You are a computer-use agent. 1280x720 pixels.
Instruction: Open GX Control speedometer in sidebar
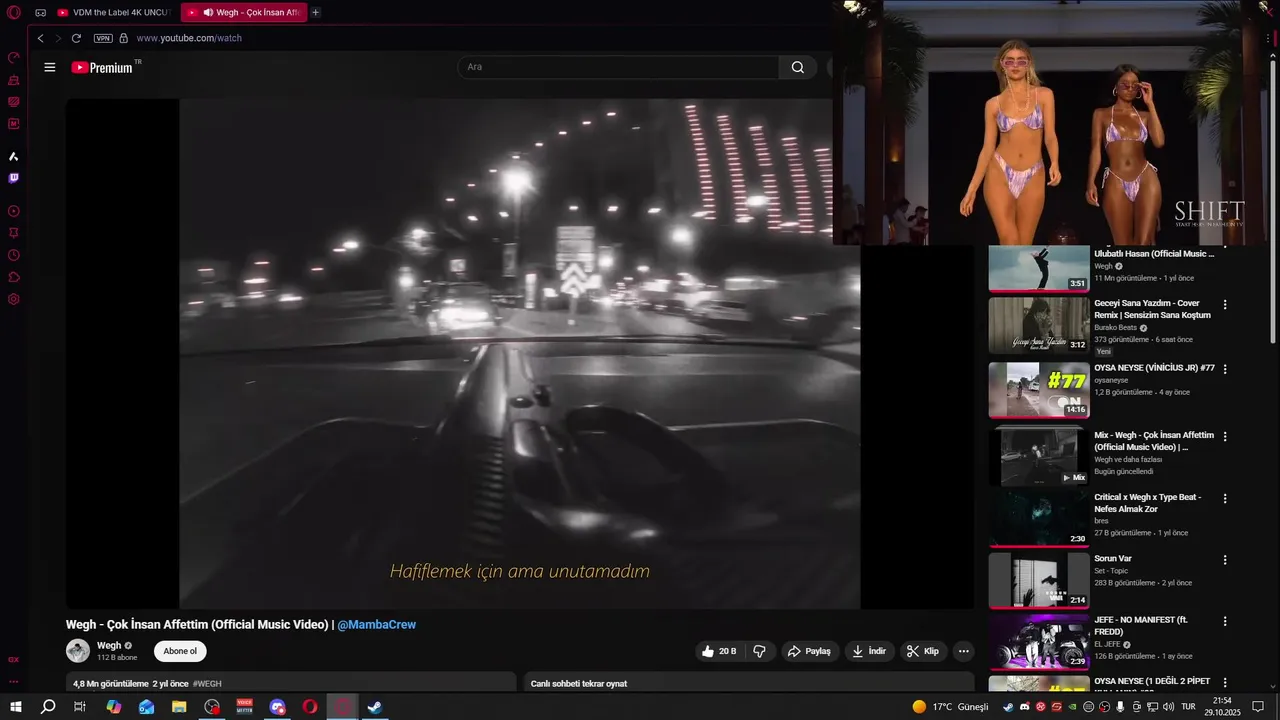point(14,58)
